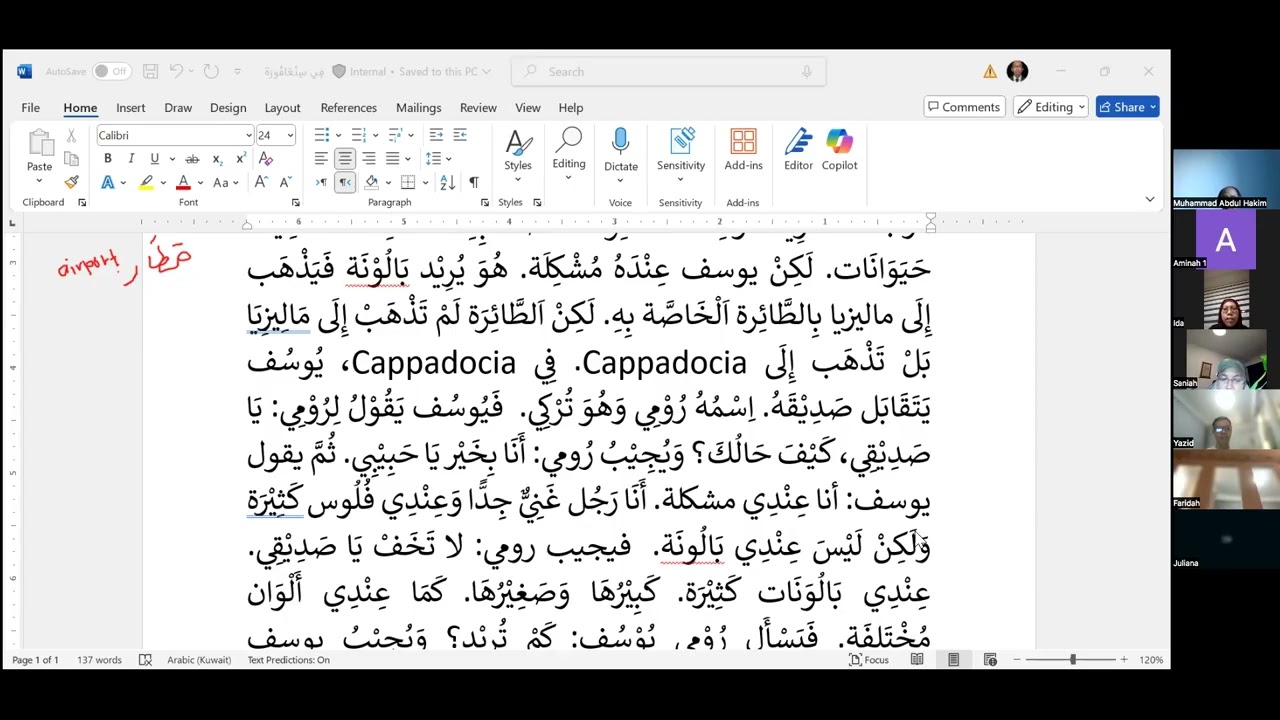The height and width of the screenshot is (720, 1280).
Task: Open accessibility proofing icon in status bar
Action: (x=145, y=660)
